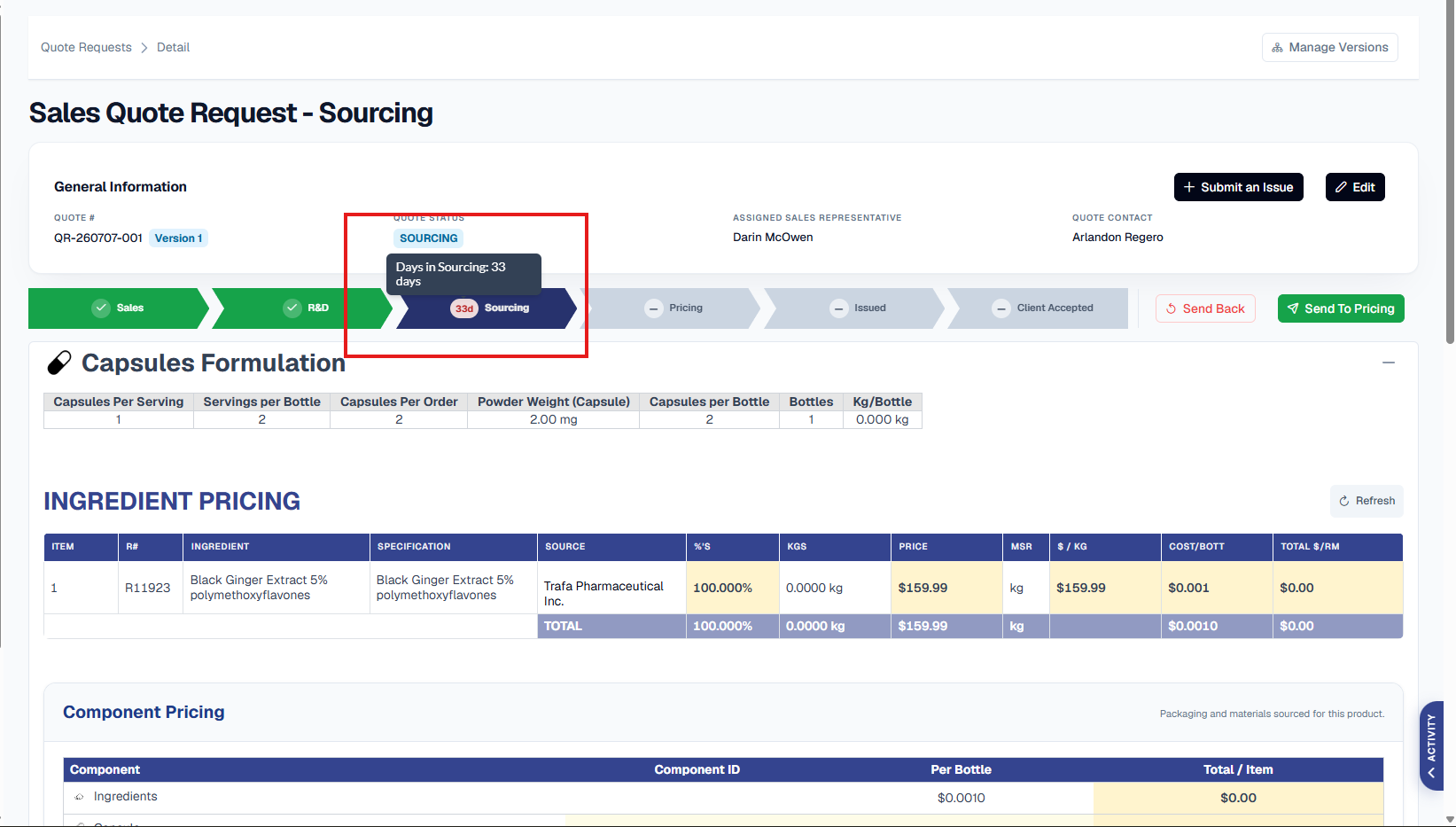Screen dimensions: 1456x827
Task: Click the Version 1 badge
Action: 178,238
